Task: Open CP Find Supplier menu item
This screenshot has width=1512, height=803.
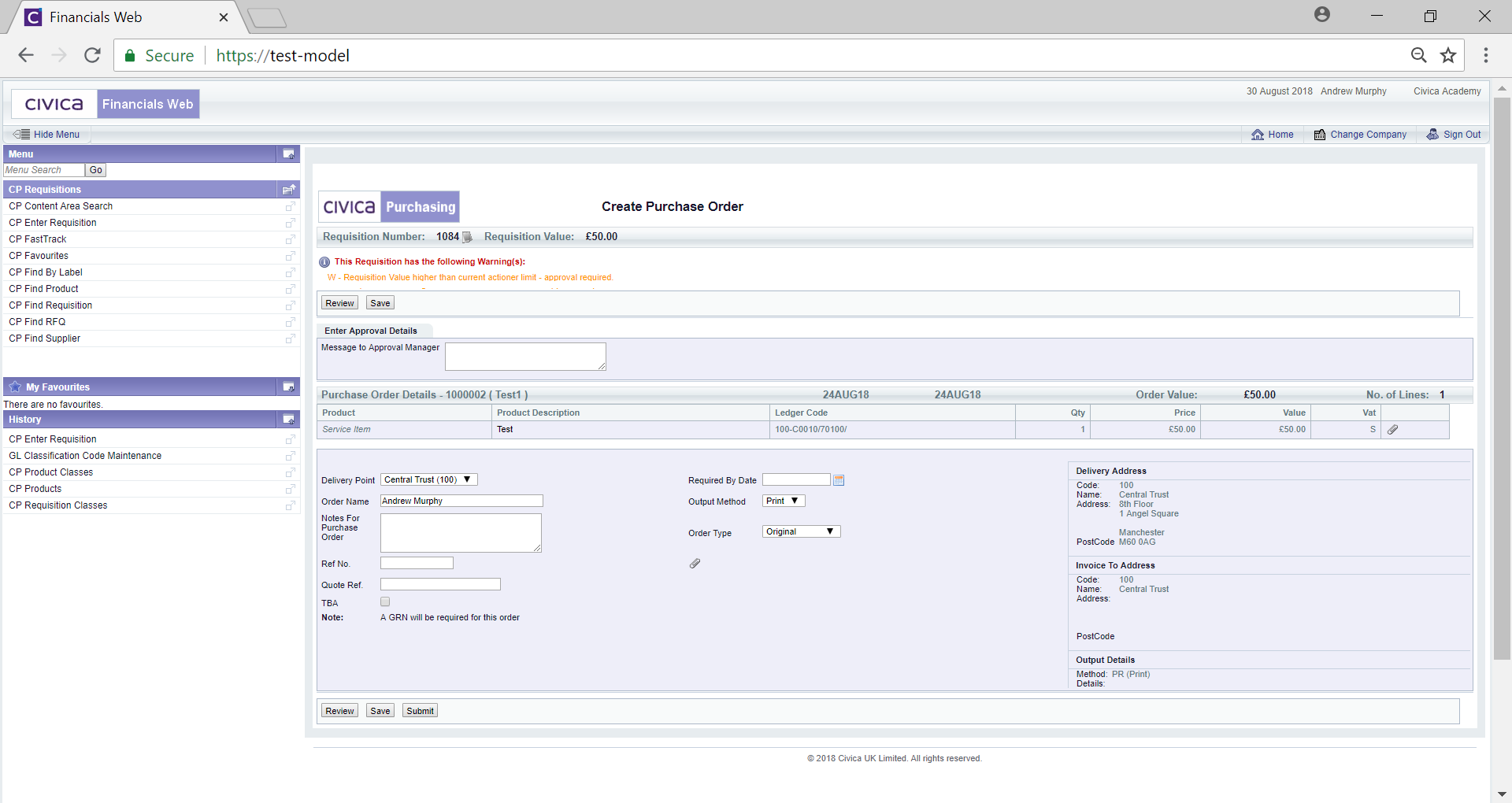Action: click(45, 339)
